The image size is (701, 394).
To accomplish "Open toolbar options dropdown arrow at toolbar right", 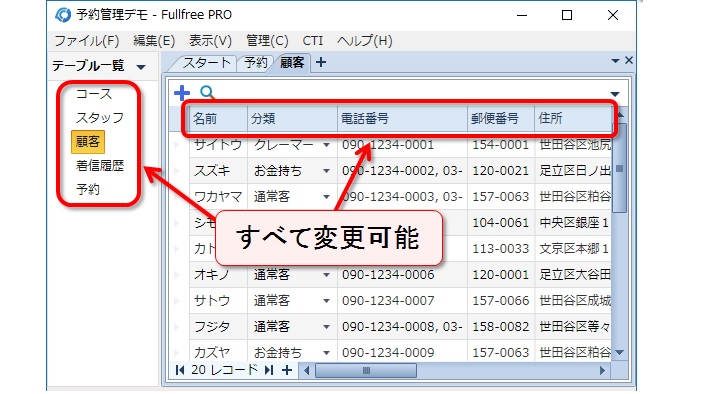I will pyautogui.click(x=615, y=94).
